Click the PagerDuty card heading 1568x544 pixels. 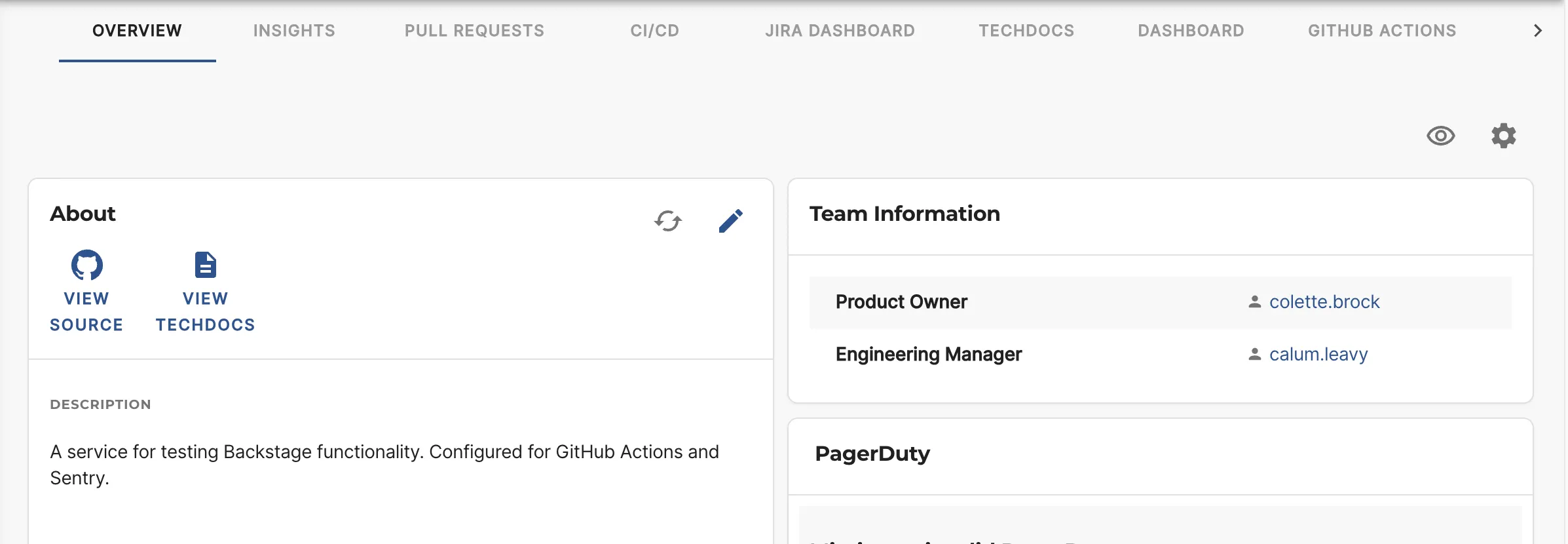[872, 454]
